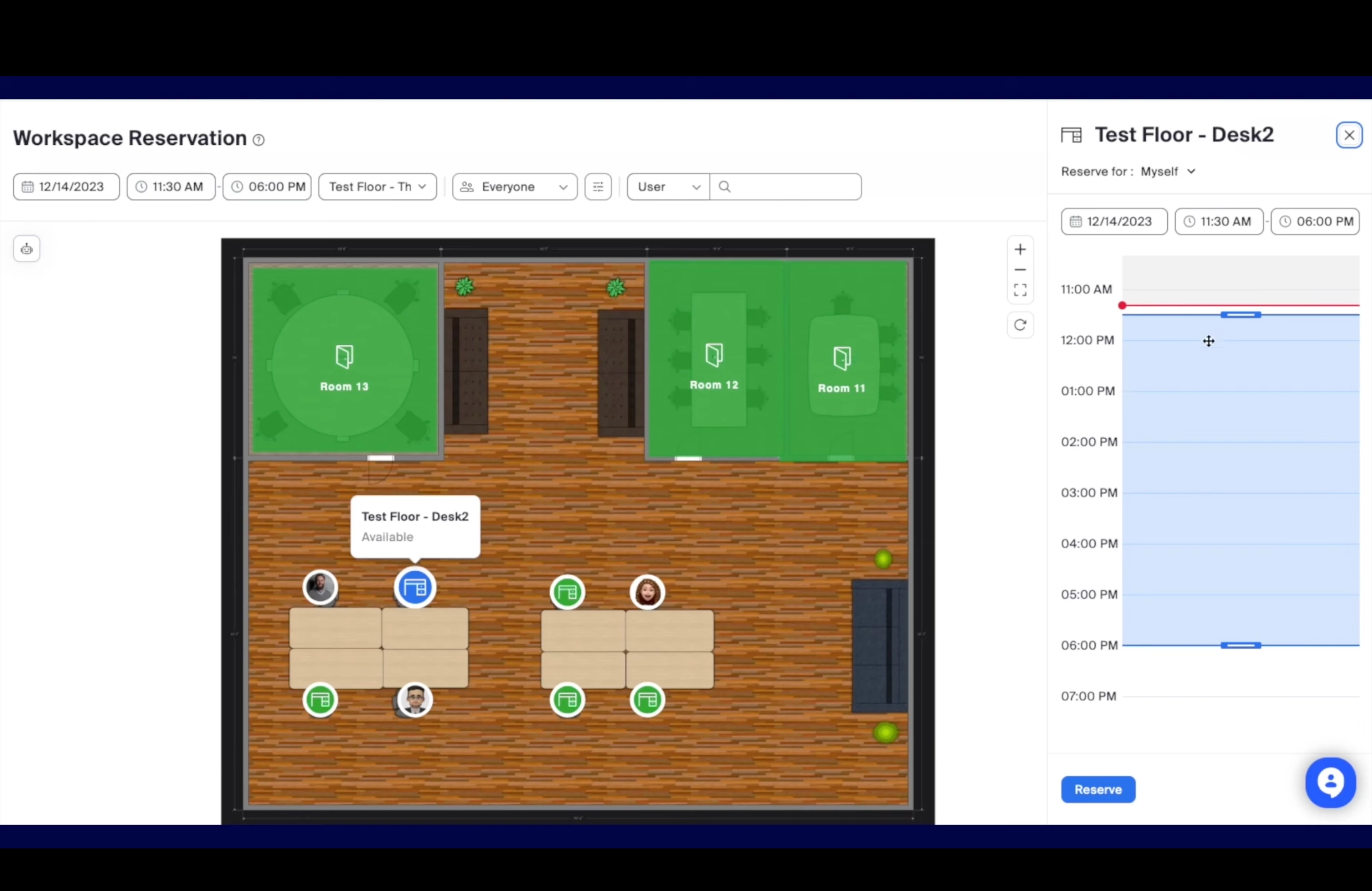
Task: Expand the Test Floor selector dropdown
Action: [x=377, y=187]
